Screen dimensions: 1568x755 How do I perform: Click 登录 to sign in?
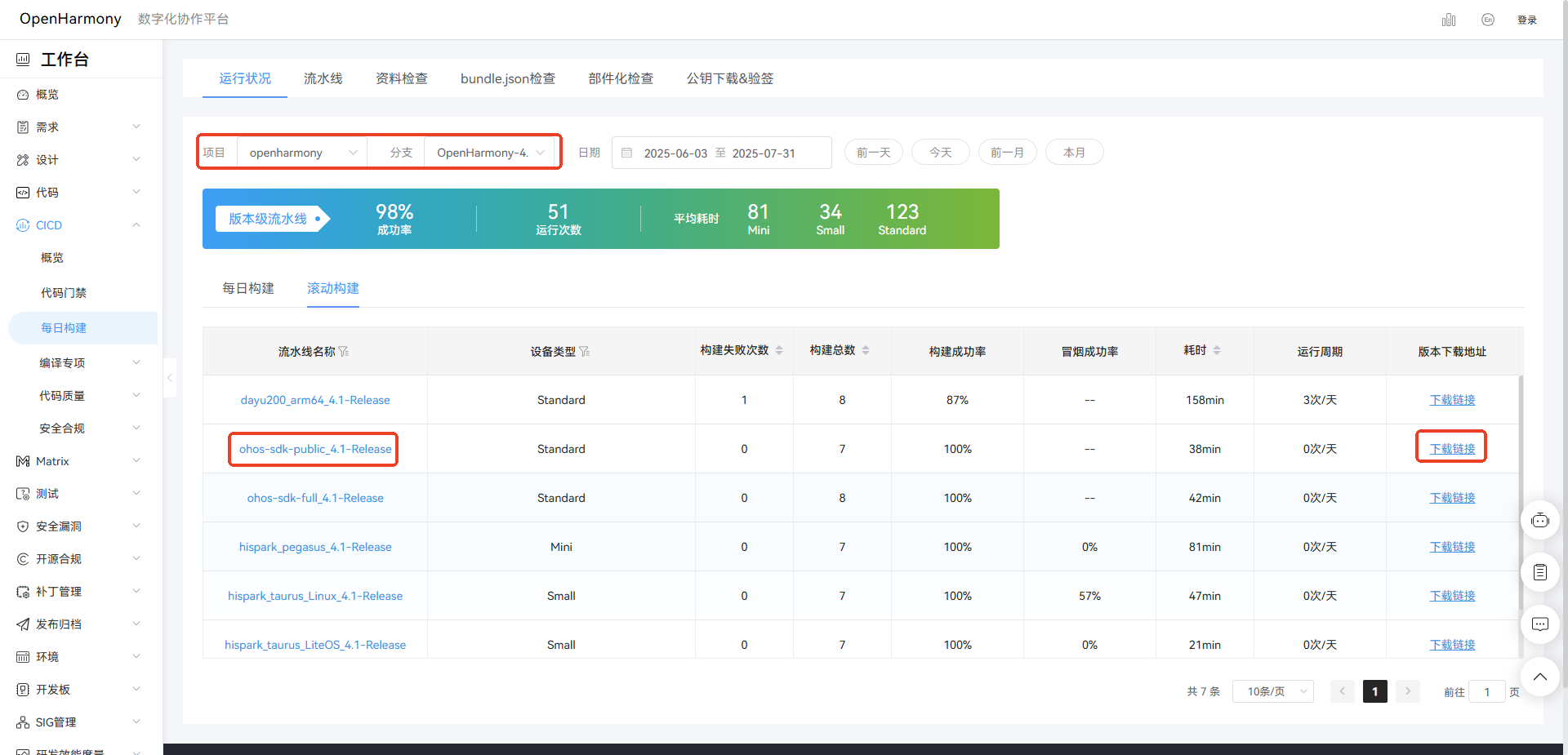[1527, 20]
